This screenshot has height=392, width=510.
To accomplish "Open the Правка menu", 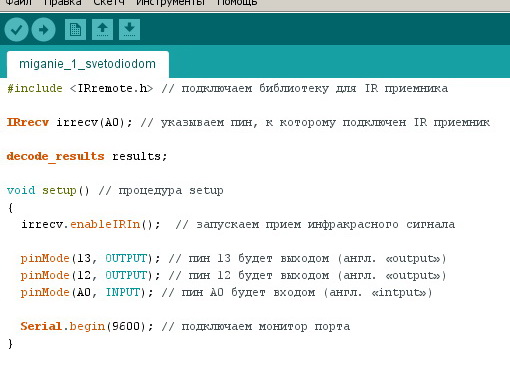I will point(62,3).
